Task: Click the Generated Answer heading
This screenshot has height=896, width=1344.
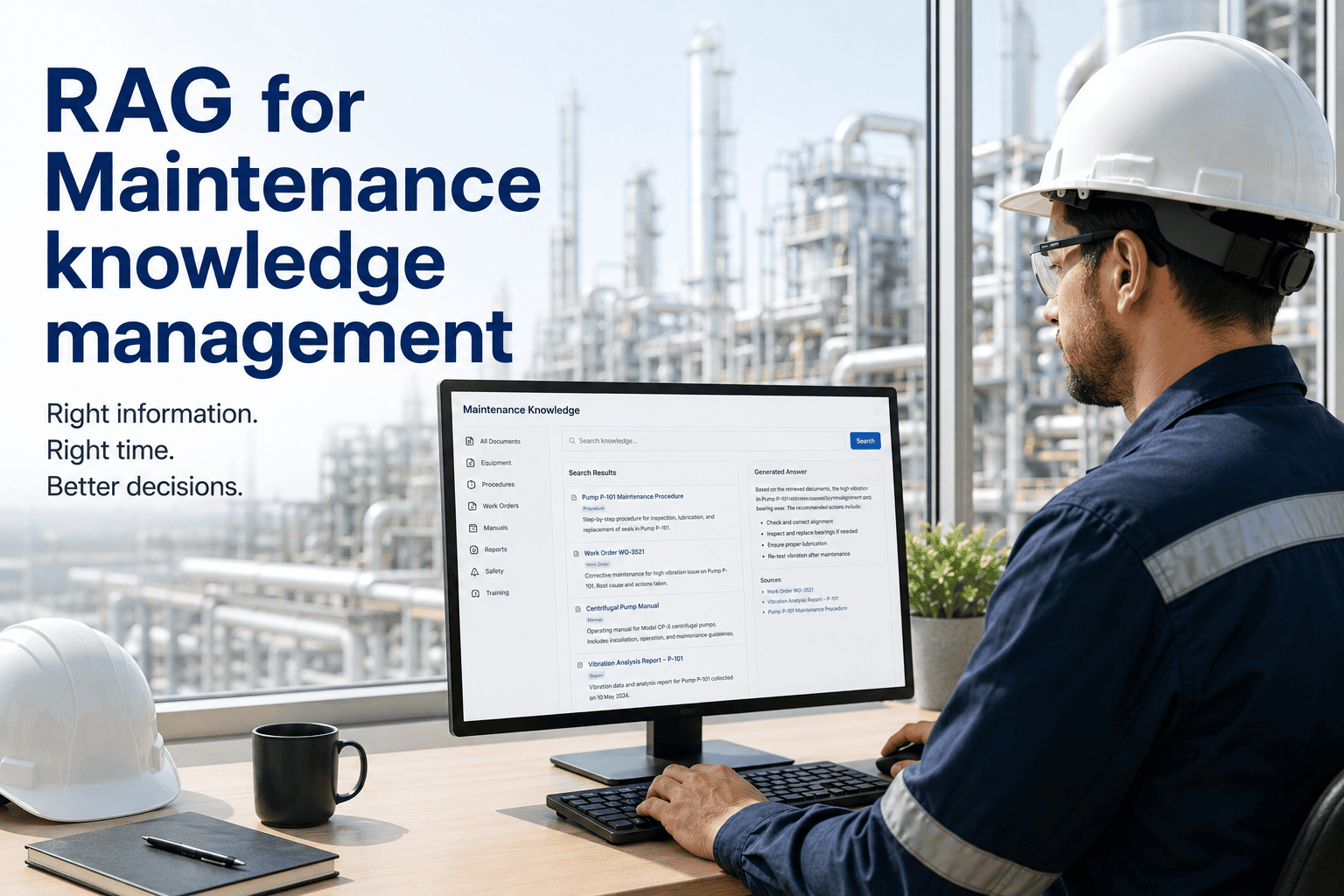Action: click(780, 472)
